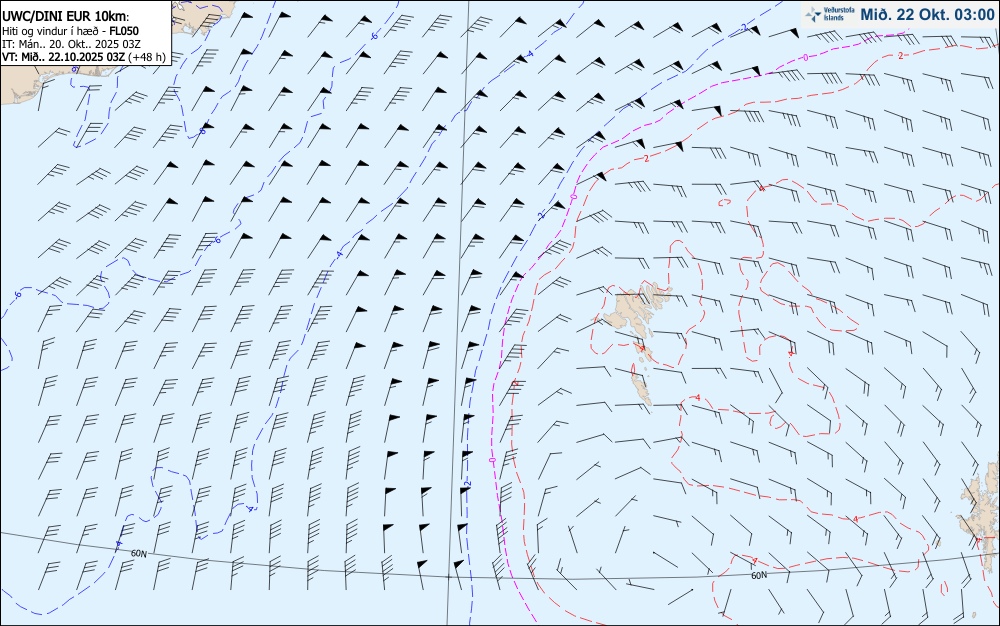
Task: Click the magenta "0" label nearest the Veðurstofa banner
Action: tap(805, 57)
